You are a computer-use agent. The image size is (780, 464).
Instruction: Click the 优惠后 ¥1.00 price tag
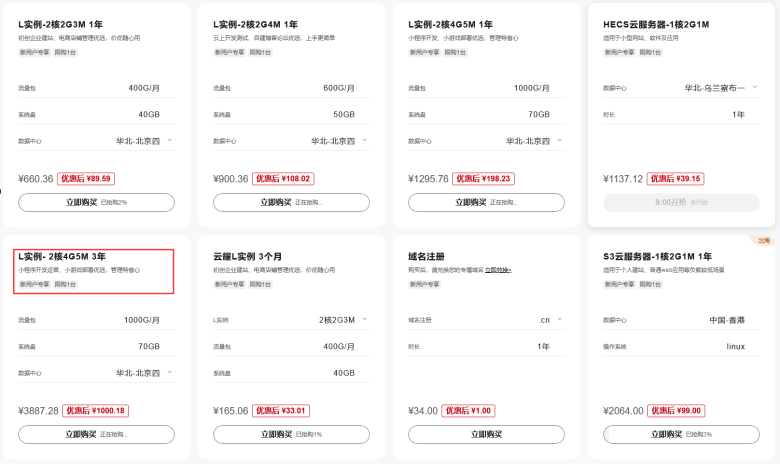468,410
